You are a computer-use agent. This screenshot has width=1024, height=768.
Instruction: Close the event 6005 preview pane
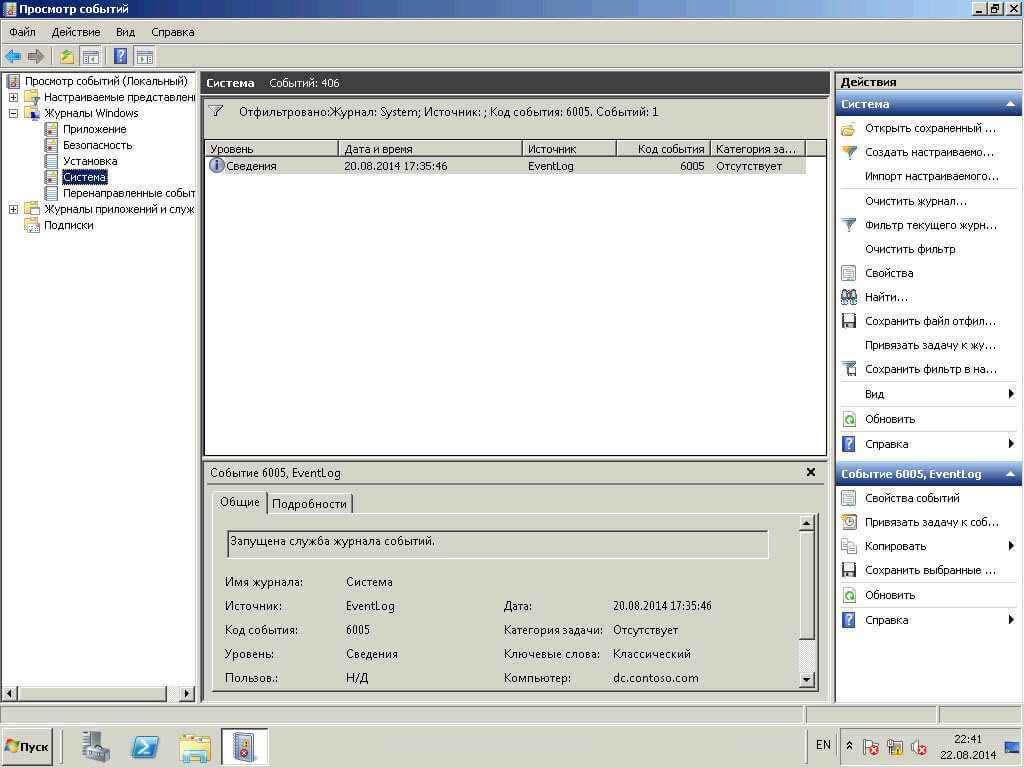811,472
